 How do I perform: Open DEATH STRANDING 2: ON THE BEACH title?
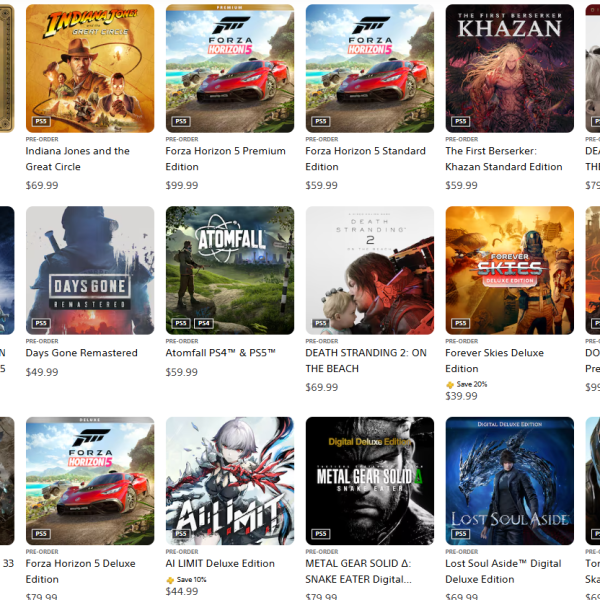pos(366,360)
